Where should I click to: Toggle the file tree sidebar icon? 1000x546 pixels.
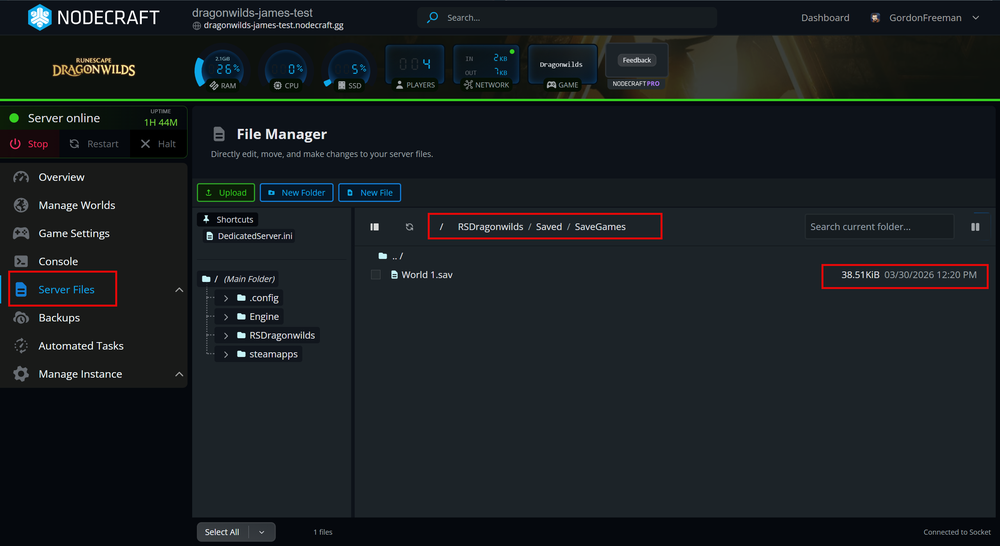click(375, 227)
